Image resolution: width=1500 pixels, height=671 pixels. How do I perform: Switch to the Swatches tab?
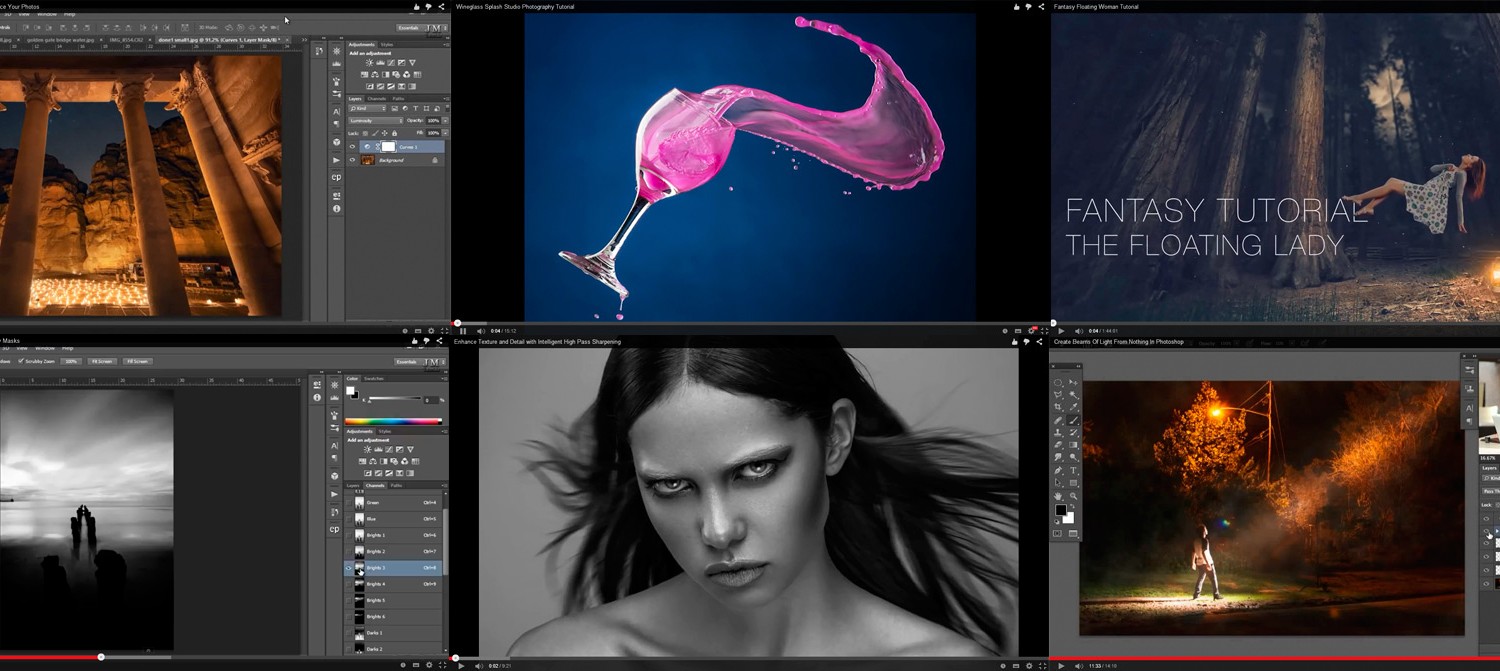pyautogui.click(x=375, y=379)
